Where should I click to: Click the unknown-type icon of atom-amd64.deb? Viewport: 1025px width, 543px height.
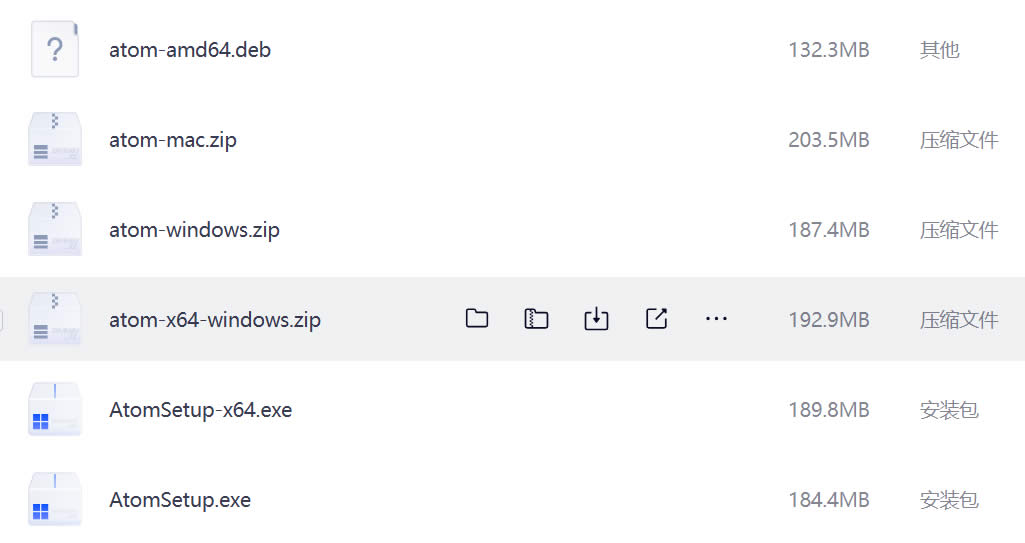55,49
